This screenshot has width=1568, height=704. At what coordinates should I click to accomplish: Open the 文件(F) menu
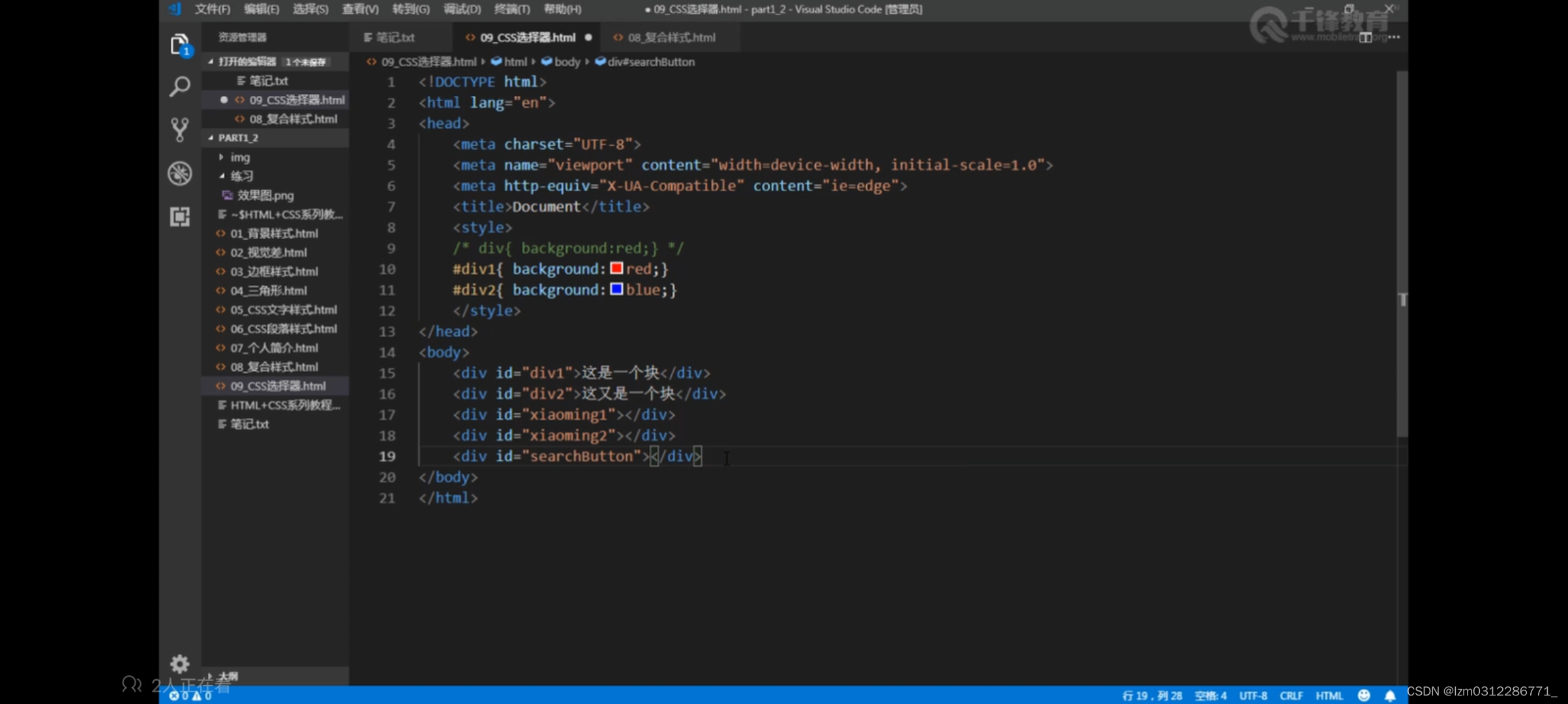(x=213, y=9)
